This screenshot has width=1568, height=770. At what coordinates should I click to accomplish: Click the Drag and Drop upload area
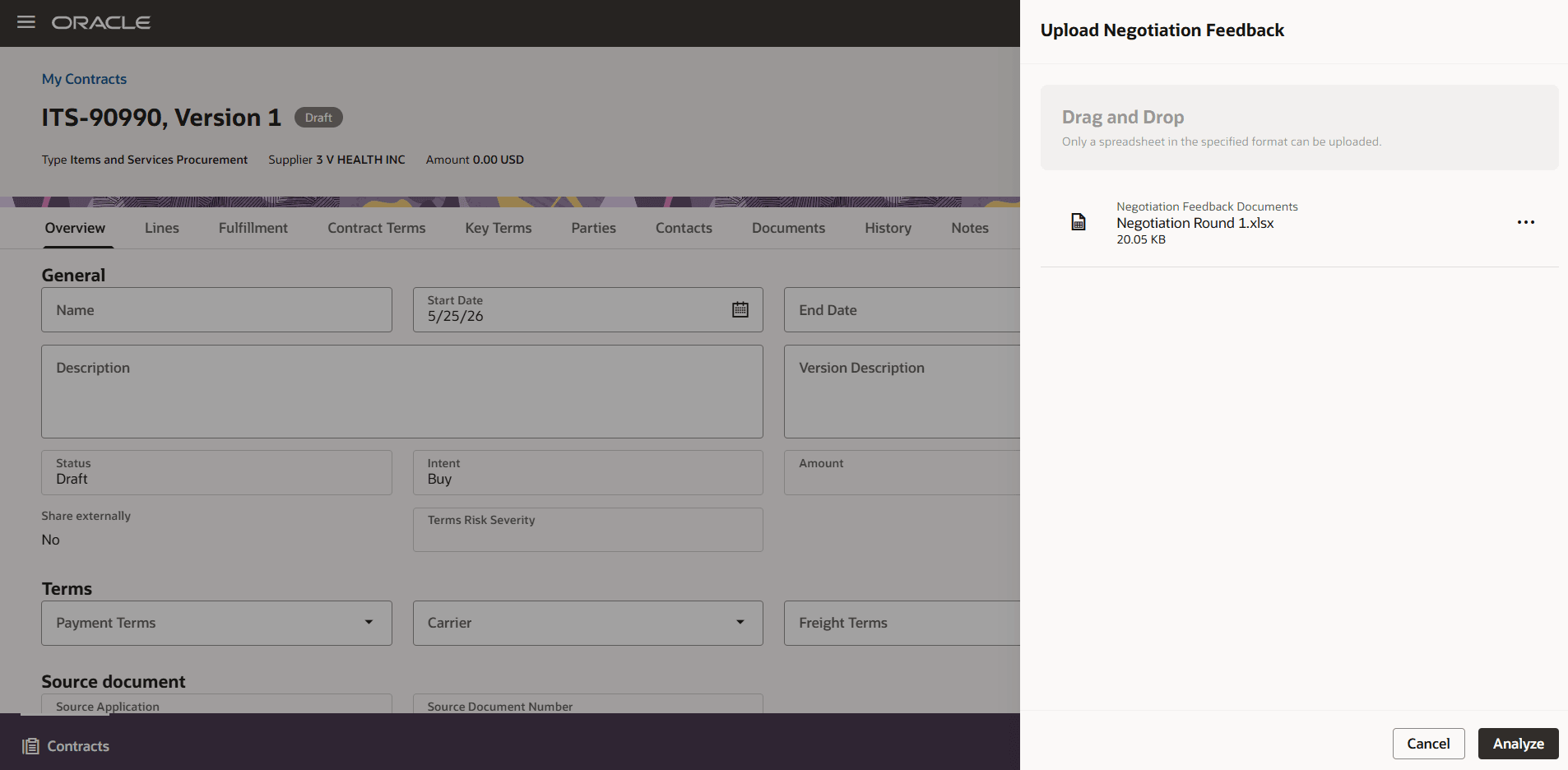click(x=1299, y=128)
